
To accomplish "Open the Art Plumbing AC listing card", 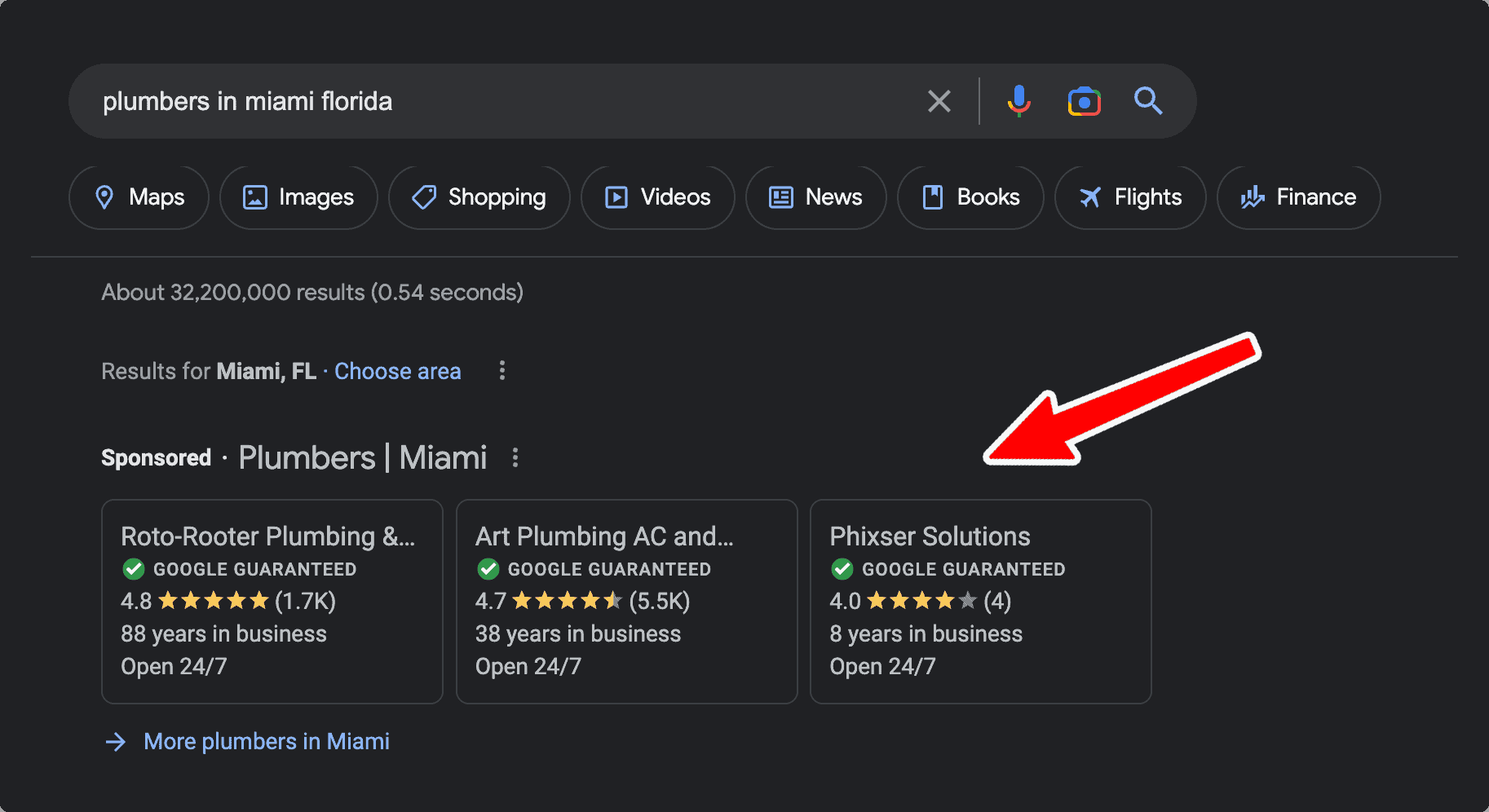I will pyautogui.click(x=627, y=602).
